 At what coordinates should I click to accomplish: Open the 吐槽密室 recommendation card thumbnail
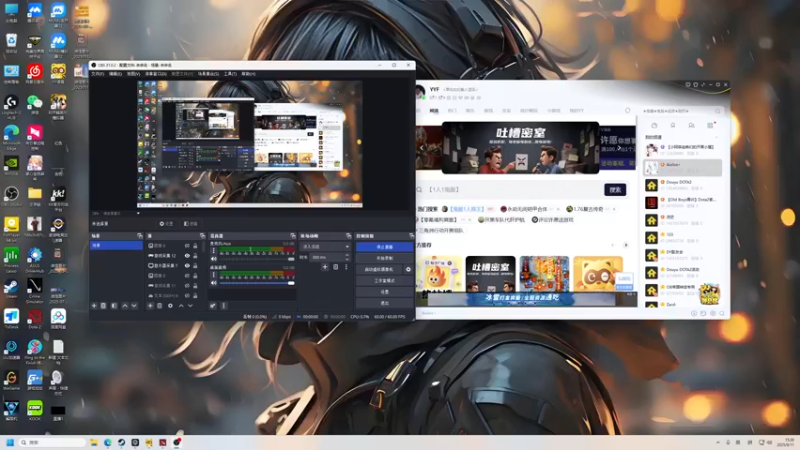click(x=490, y=274)
